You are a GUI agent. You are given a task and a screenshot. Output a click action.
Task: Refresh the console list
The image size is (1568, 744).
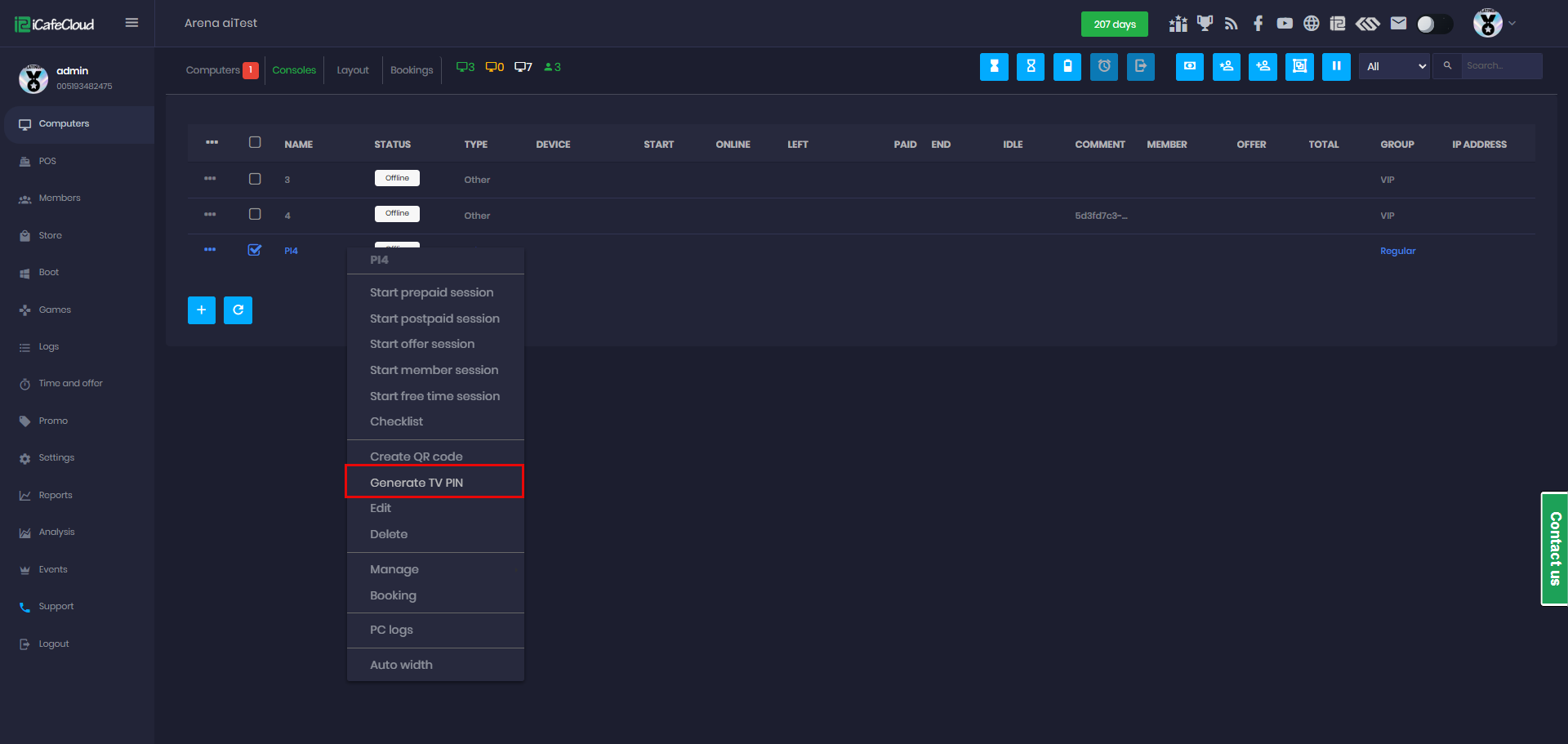(x=238, y=310)
